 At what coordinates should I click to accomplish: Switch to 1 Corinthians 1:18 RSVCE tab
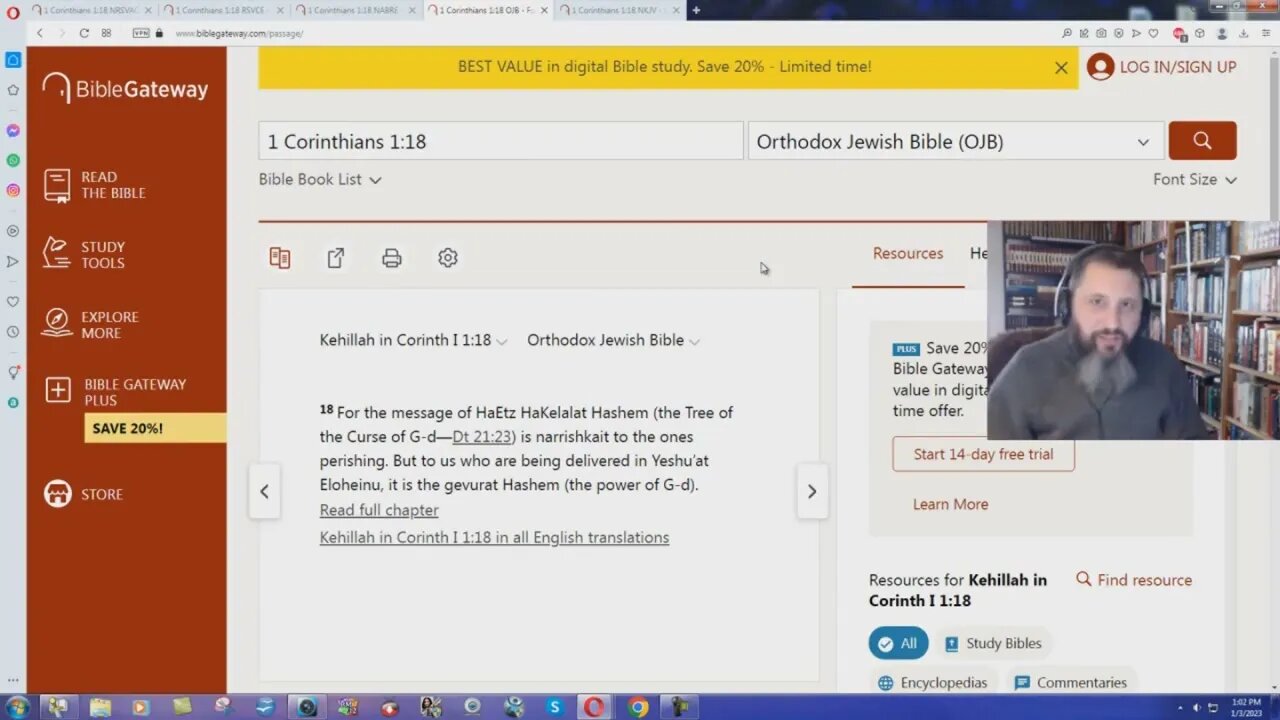pyautogui.click(x=224, y=10)
